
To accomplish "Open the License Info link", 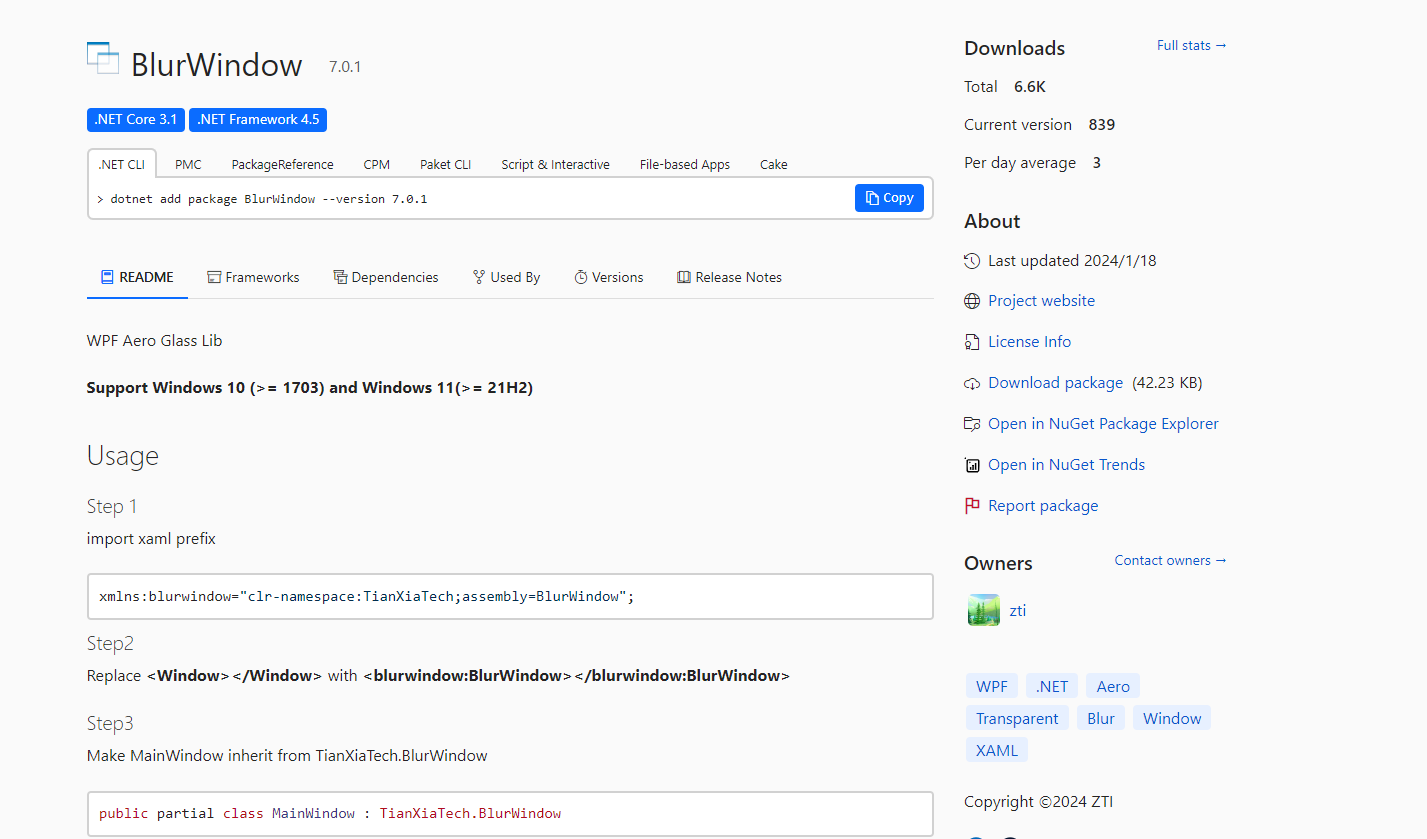I will click(1029, 342).
